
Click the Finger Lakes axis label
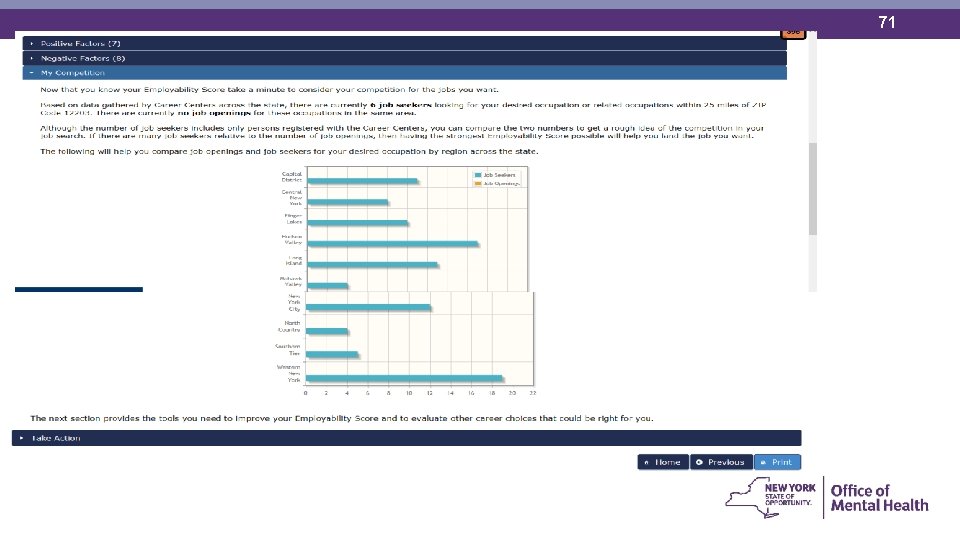pyautogui.click(x=293, y=219)
